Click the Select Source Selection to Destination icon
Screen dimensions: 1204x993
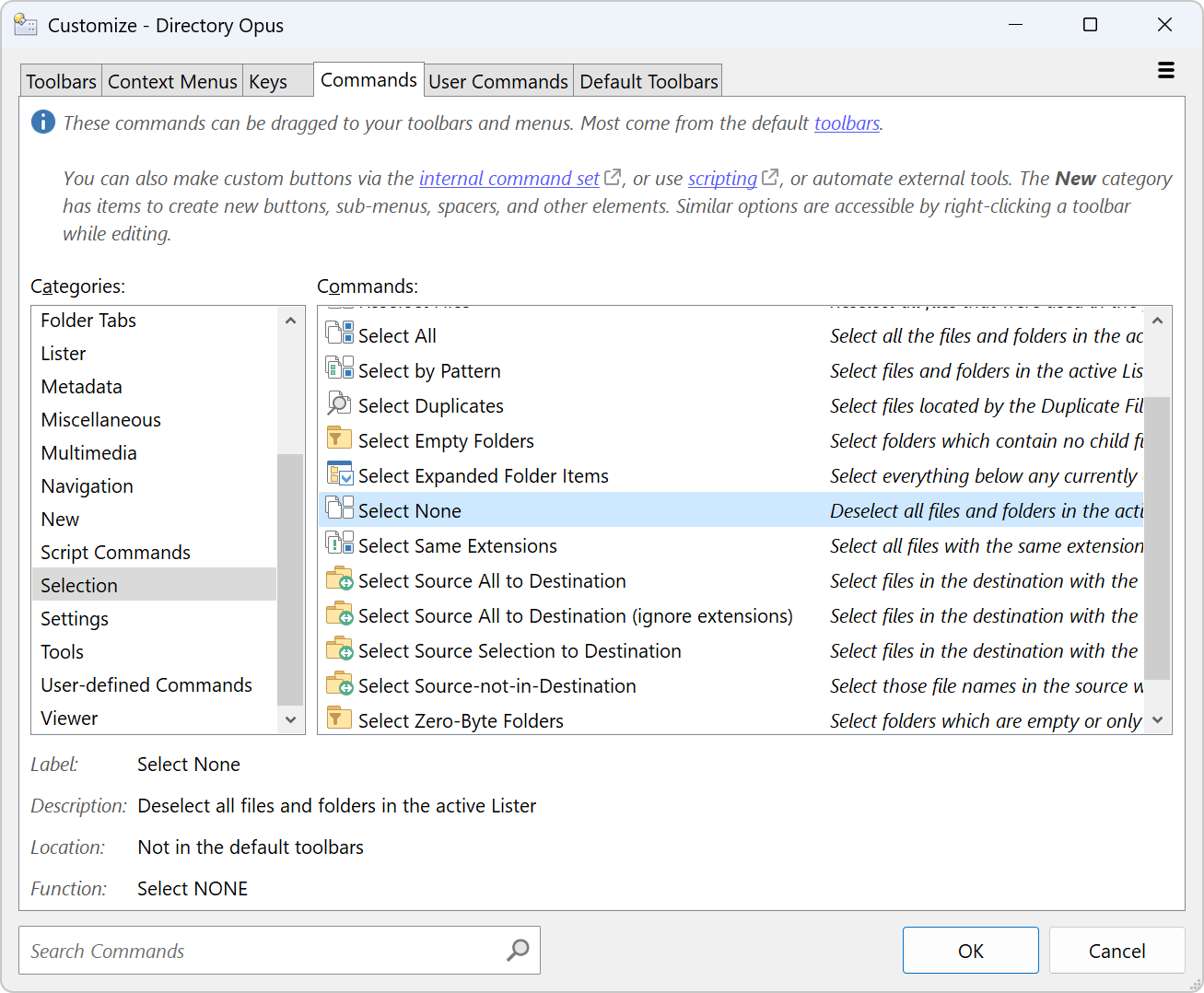click(x=340, y=648)
